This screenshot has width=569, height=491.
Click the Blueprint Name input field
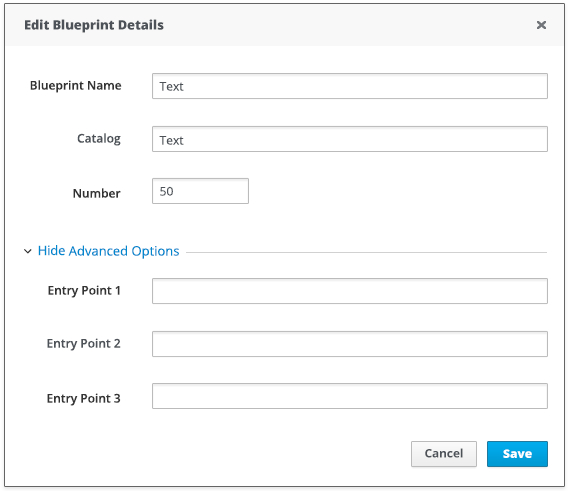click(350, 86)
